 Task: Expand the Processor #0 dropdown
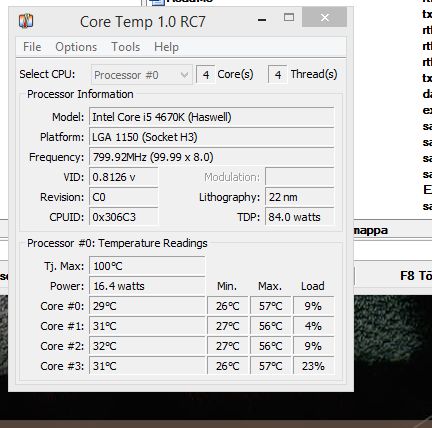tap(141, 75)
